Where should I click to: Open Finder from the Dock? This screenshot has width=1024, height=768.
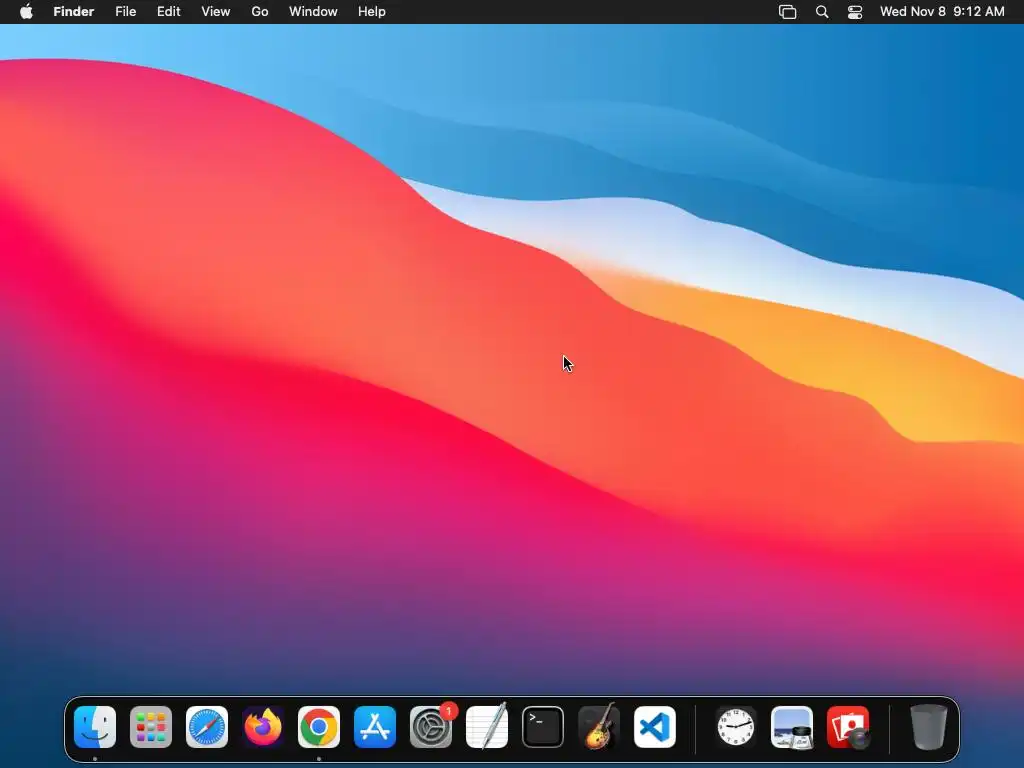click(x=95, y=727)
